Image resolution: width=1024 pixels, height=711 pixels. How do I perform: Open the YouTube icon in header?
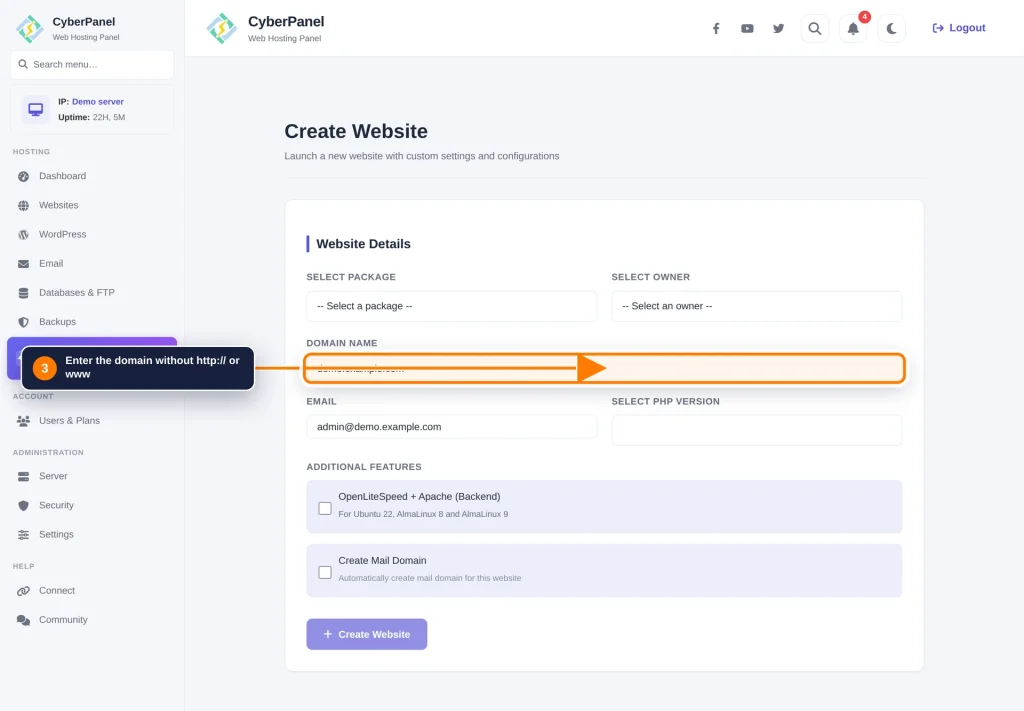(x=747, y=28)
